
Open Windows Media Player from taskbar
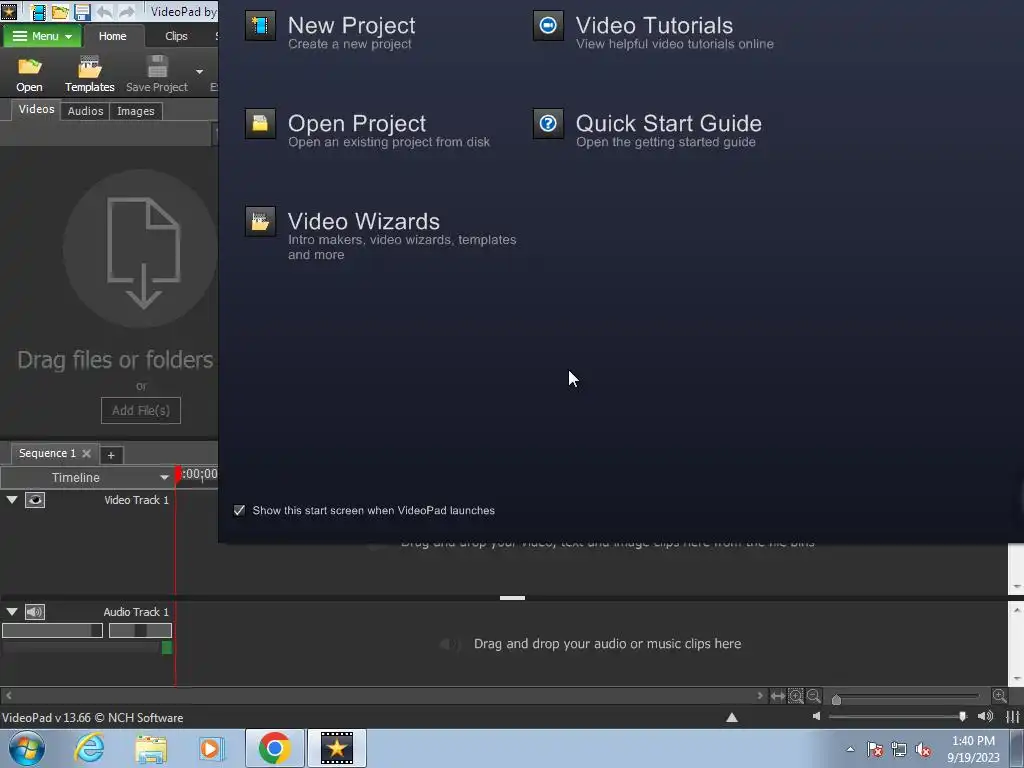pos(211,748)
